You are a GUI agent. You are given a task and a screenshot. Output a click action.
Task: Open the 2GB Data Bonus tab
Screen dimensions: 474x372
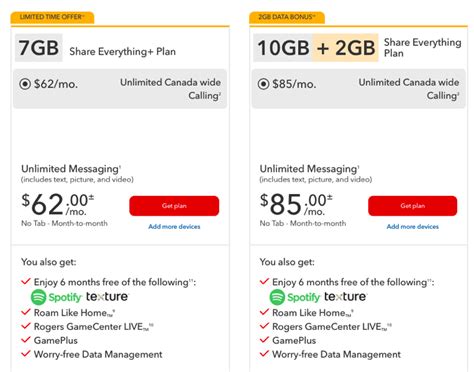point(287,17)
